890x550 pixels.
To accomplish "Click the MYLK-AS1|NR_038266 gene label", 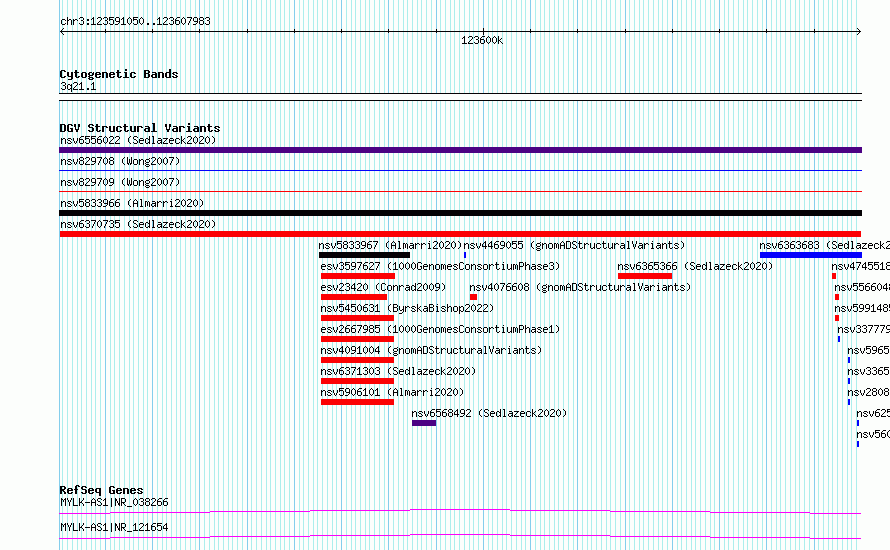I will [114, 502].
